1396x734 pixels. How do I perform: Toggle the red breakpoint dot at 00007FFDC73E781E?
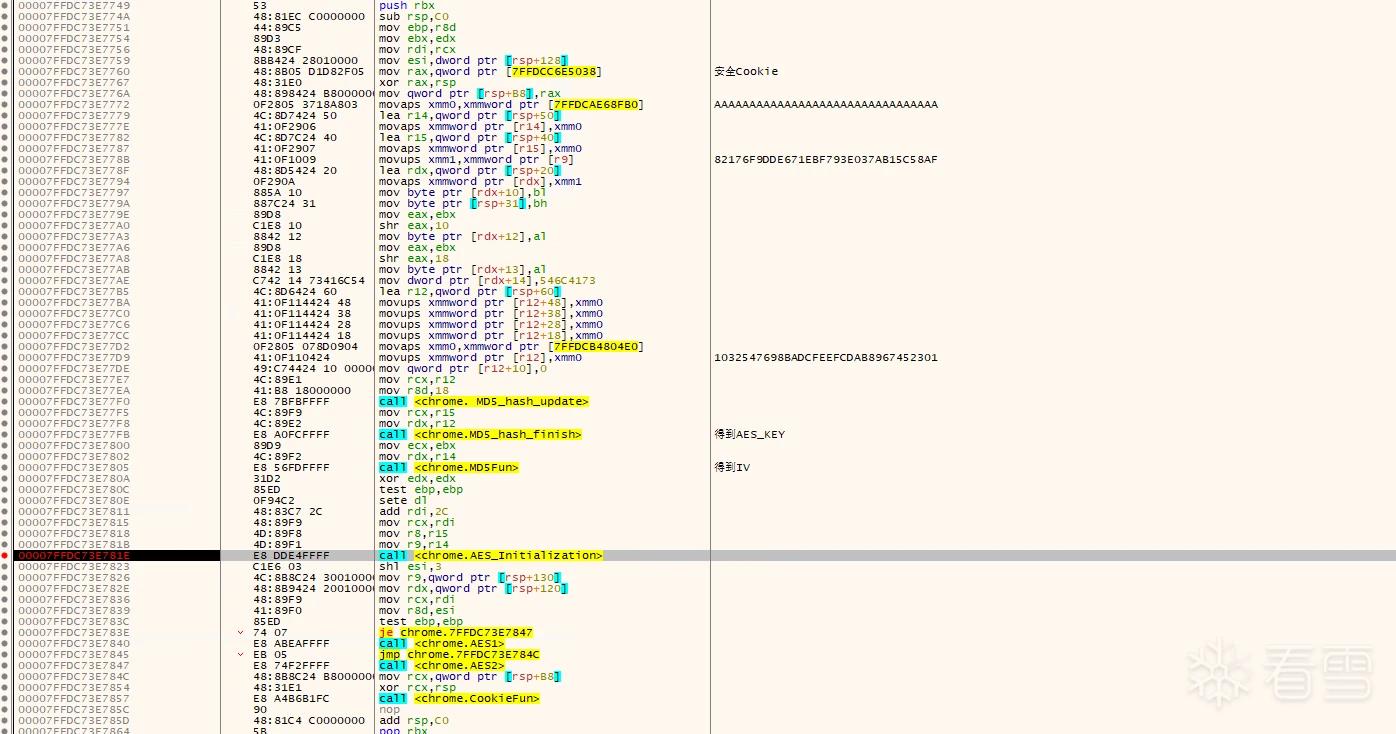(5, 555)
